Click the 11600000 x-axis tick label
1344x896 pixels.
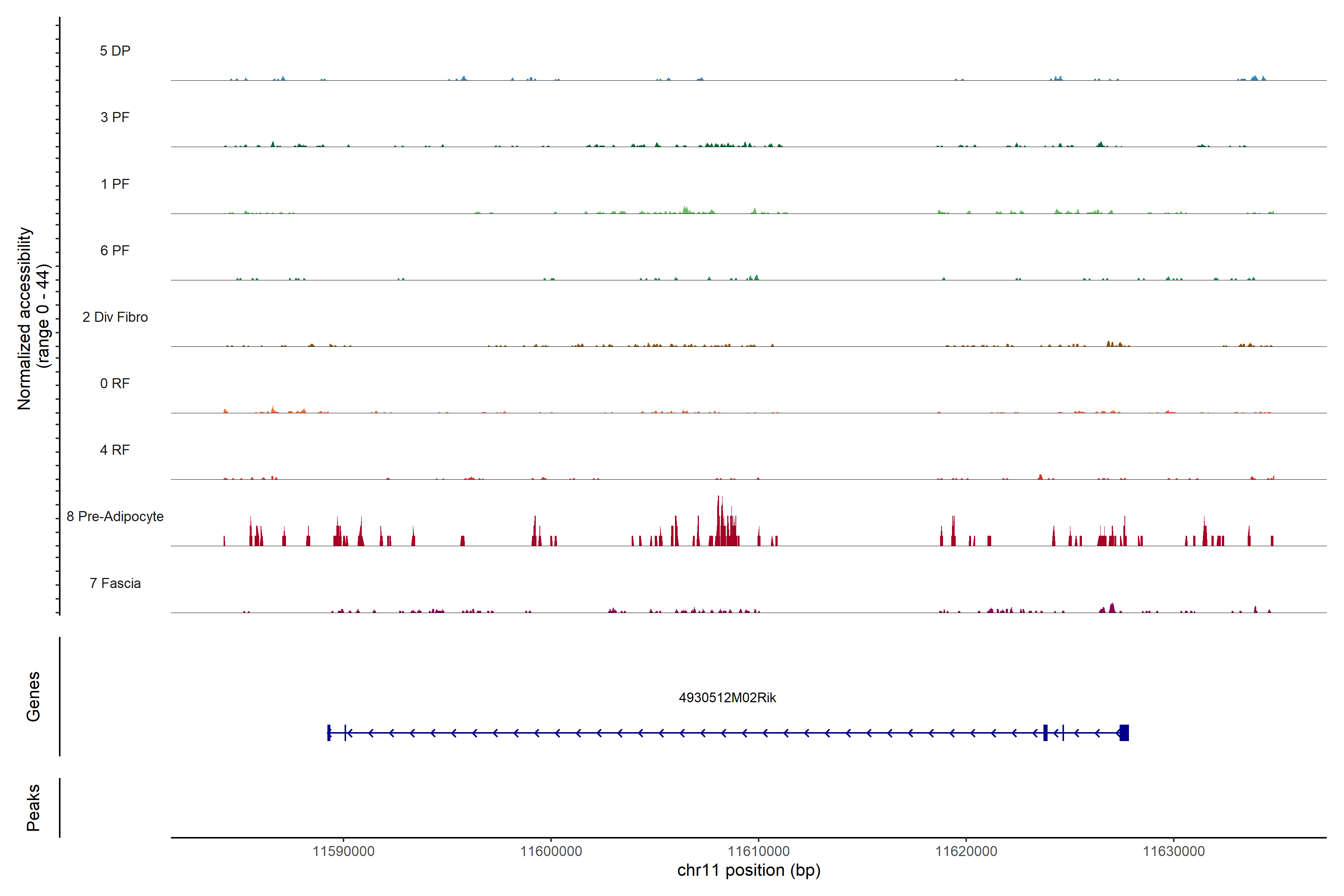(551, 851)
